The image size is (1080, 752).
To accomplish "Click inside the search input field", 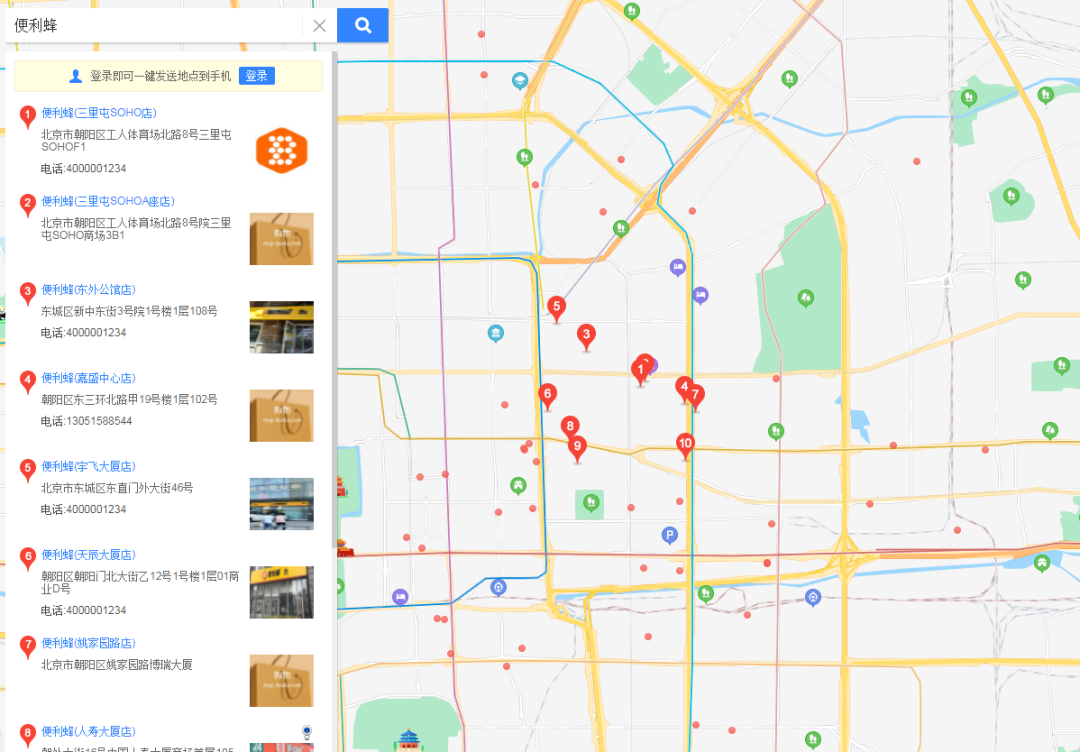I will tap(150, 25).
